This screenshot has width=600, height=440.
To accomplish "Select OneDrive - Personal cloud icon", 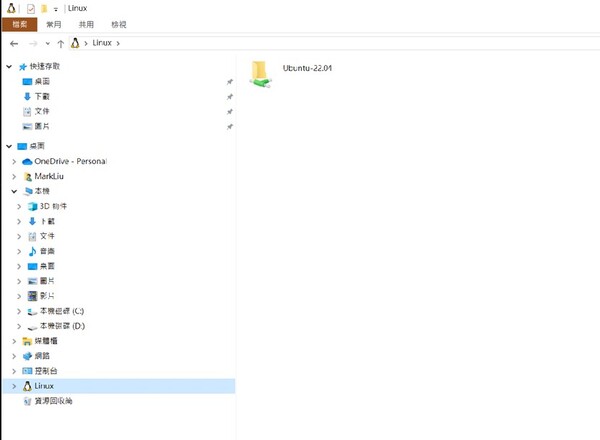I will click(x=27, y=160).
